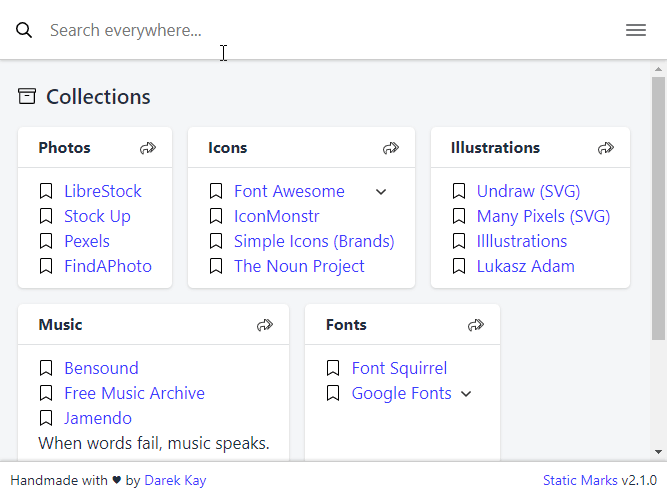Open the hamburger menu
The height and width of the screenshot is (496, 667).
coord(636,30)
